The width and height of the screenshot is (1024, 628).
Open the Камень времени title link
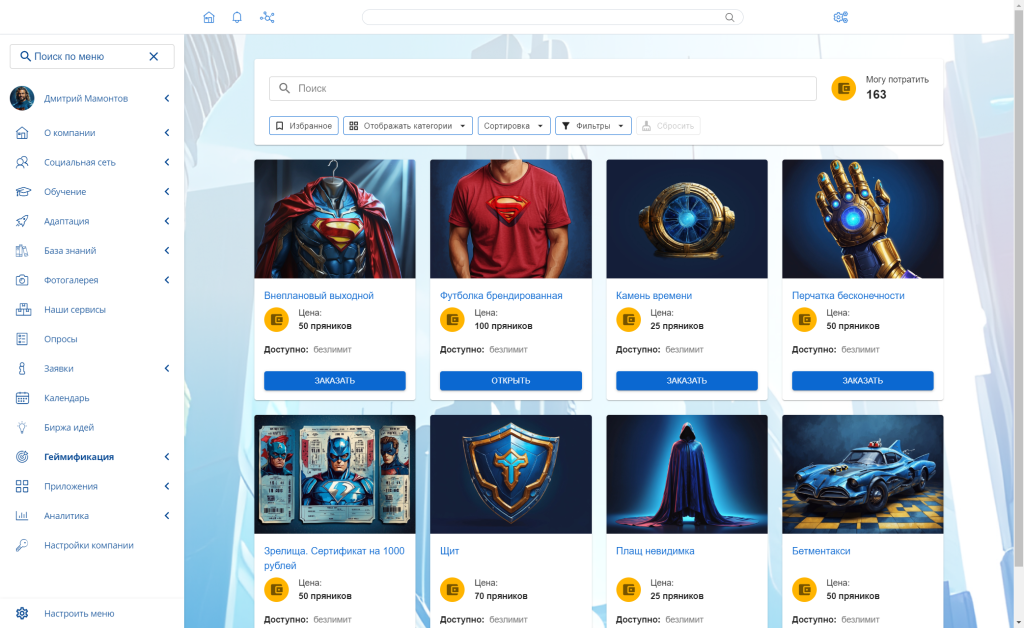(x=654, y=296)
